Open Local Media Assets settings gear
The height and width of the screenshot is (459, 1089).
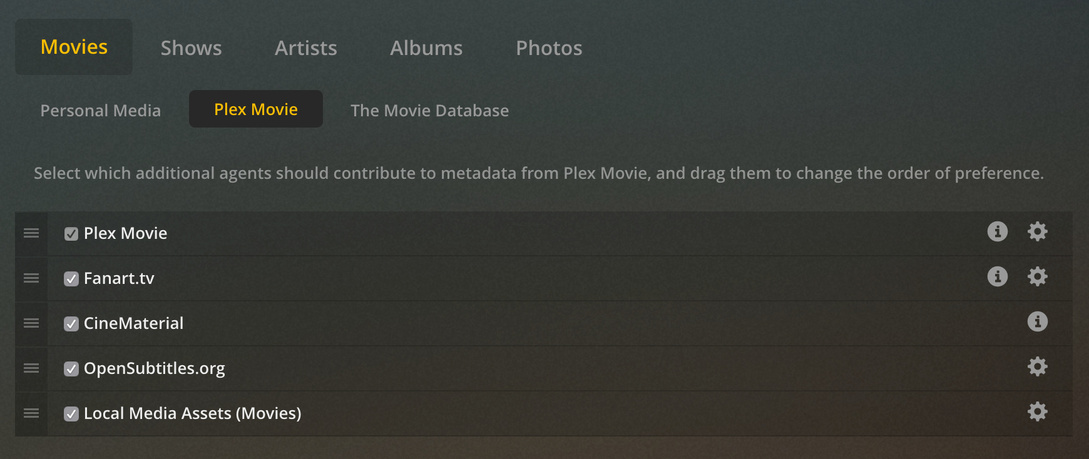1037,412
